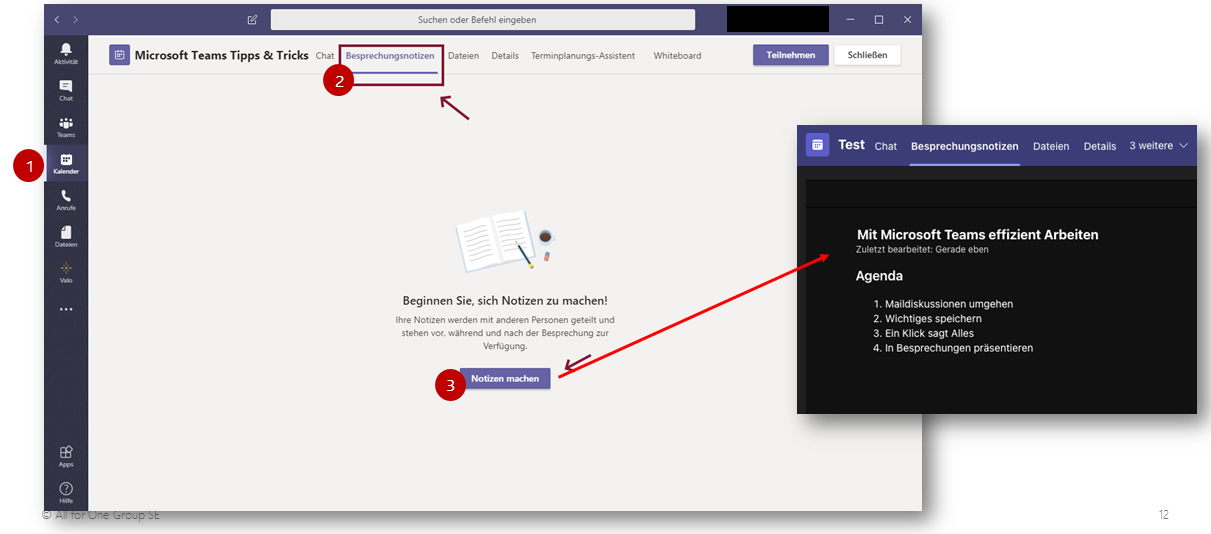
Task: Click agenda item Maildiskussionen umgehen
Action: 949,304
